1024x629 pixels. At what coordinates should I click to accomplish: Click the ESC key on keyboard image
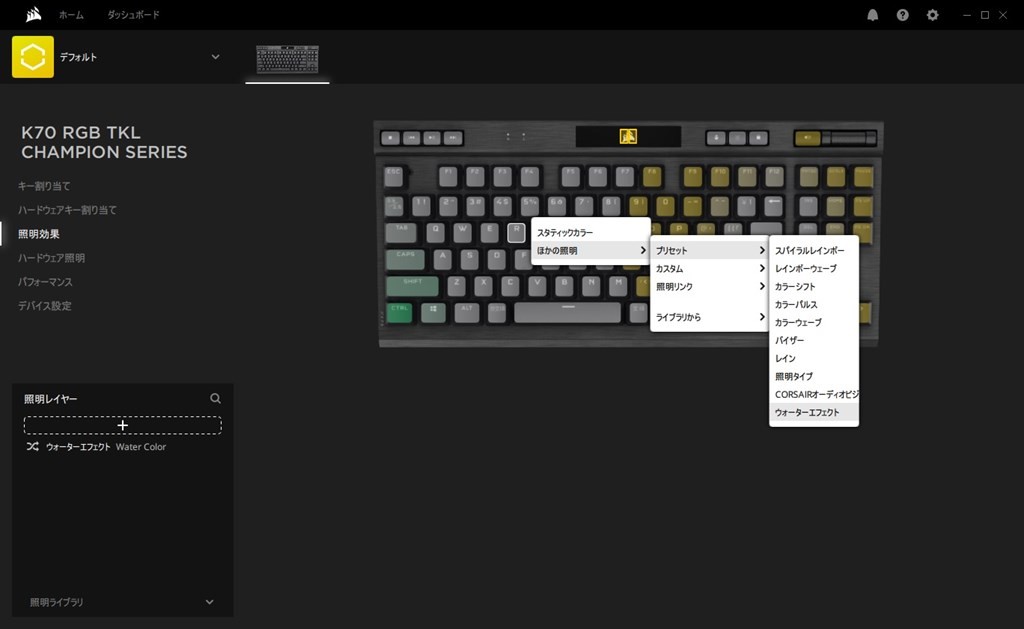click(x=394, y=176)
